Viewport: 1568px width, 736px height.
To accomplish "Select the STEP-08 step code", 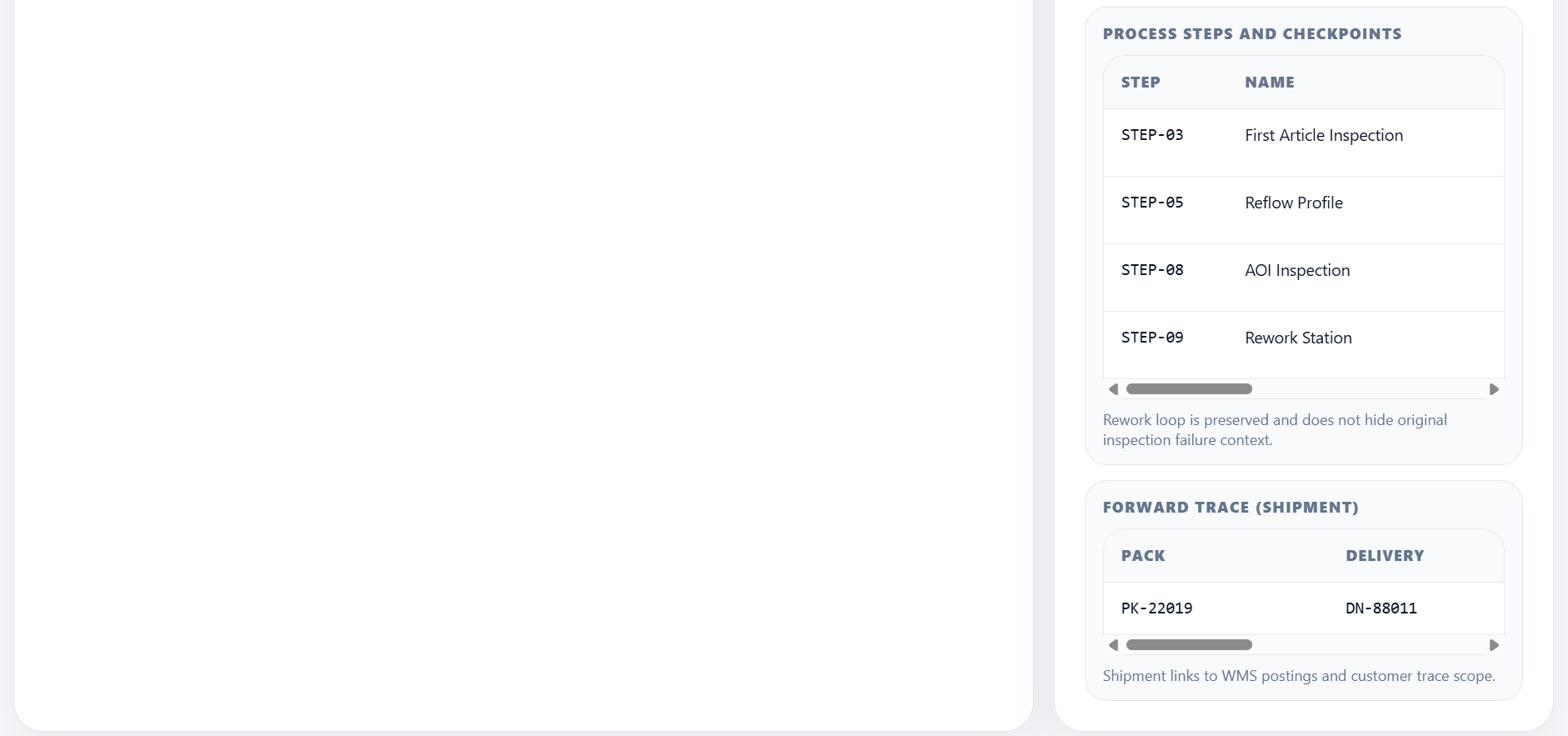I will (x=1152, y=270).
